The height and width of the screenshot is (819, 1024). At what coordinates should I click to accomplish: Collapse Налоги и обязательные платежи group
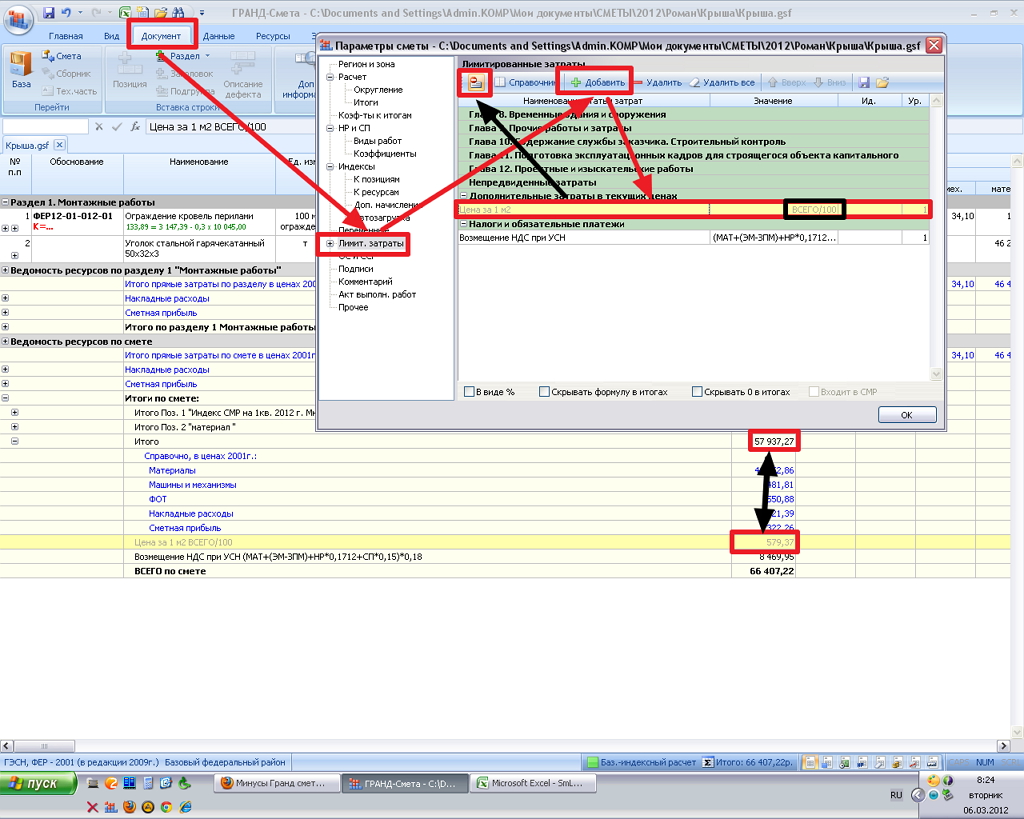pyautogui.click(x=464, y=224)
